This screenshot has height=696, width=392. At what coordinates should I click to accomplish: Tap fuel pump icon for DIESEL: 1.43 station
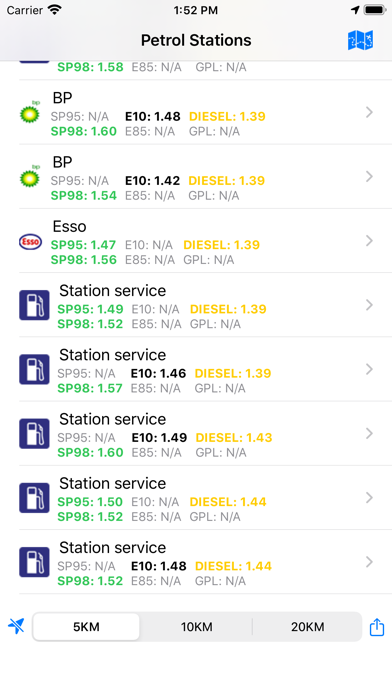(34, 433)
